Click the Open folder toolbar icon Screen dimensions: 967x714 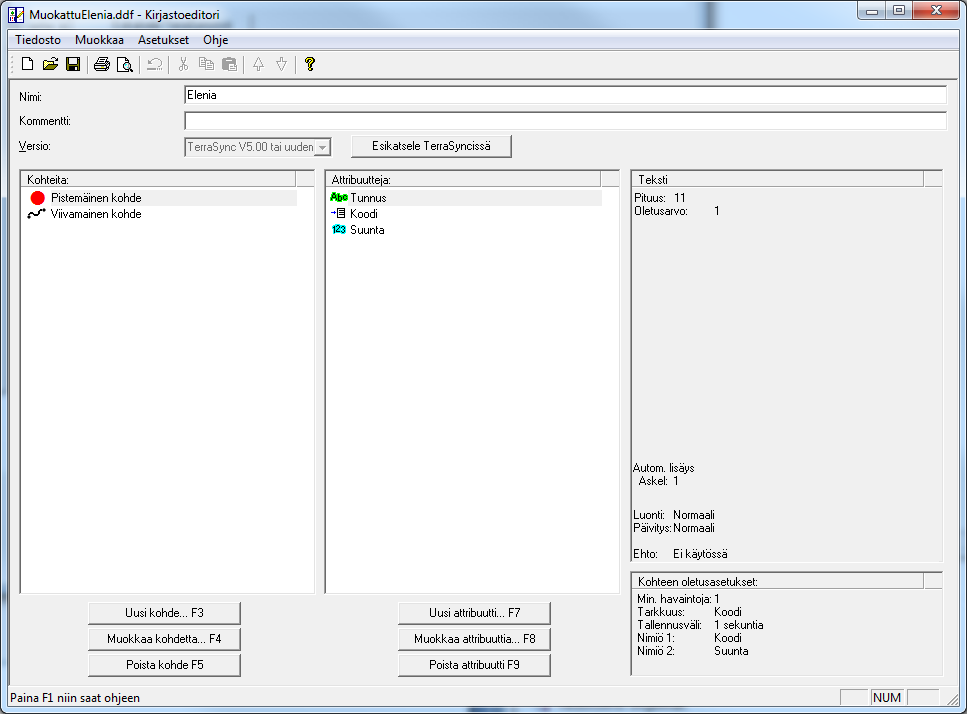(x=50, y=64)
